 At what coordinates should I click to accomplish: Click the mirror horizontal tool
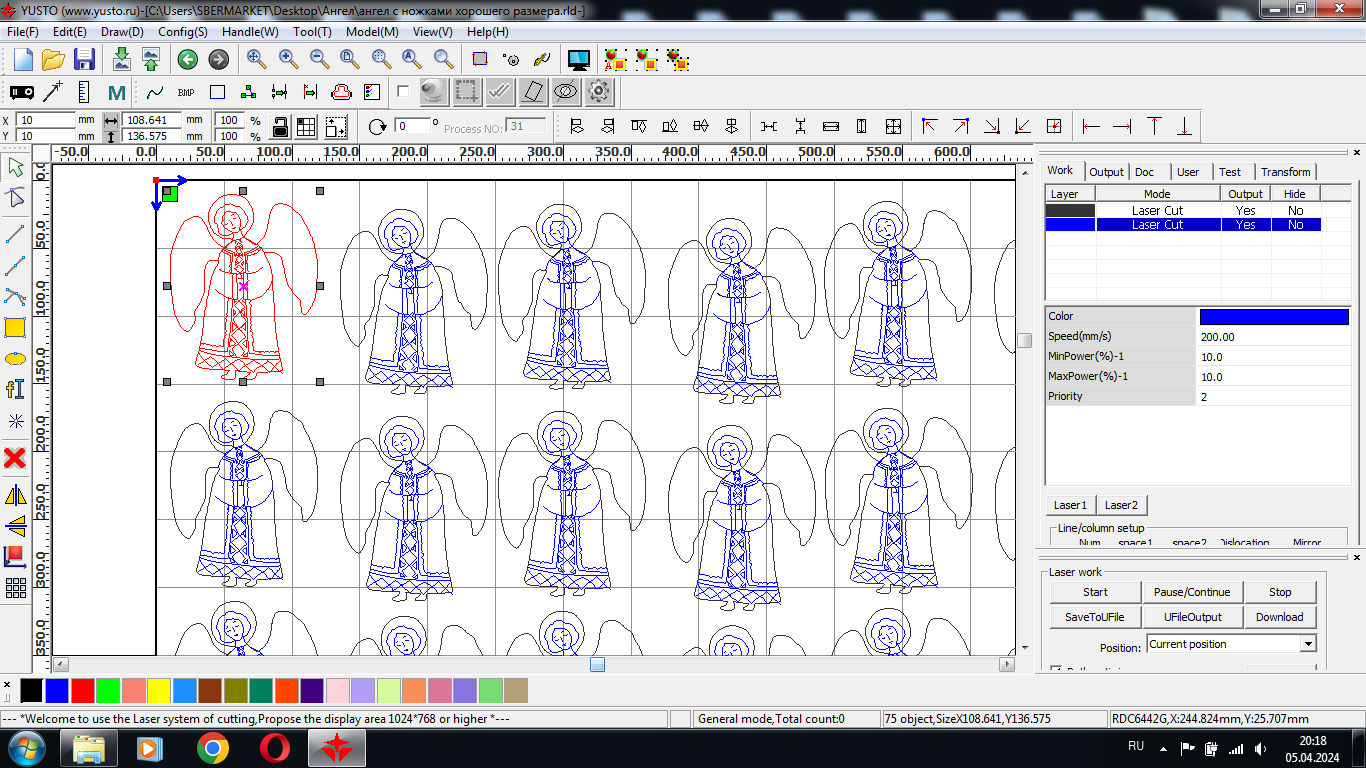(x=15, y=495)
